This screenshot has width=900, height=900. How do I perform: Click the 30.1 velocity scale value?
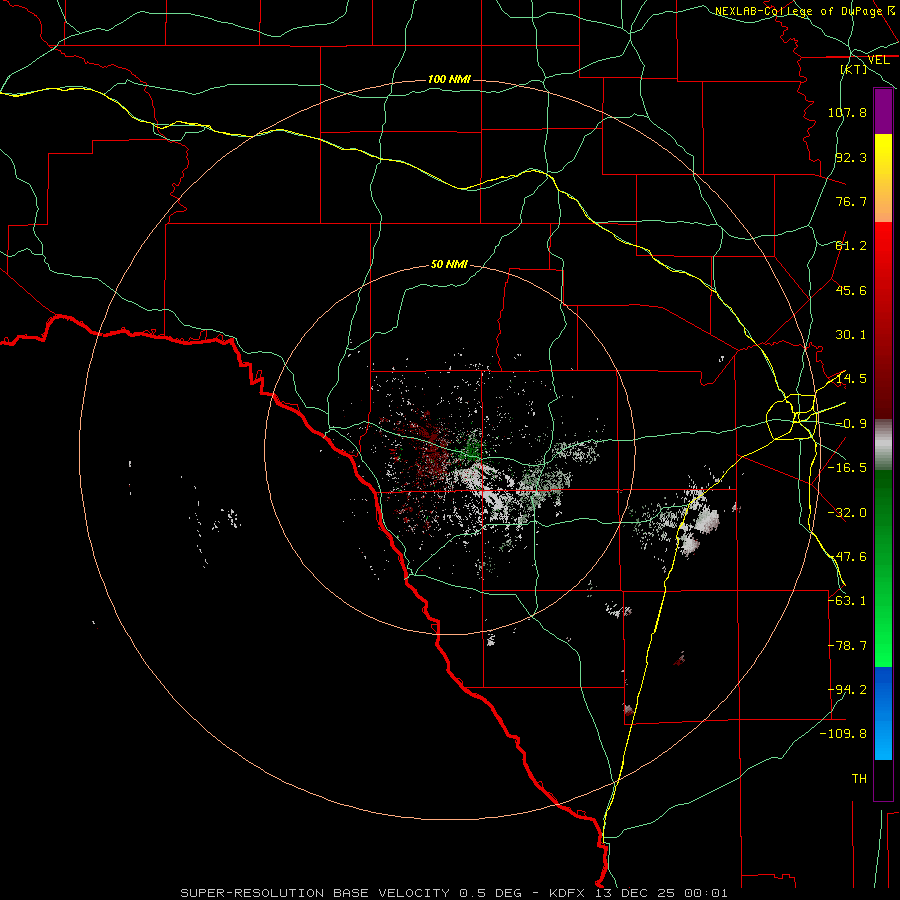(851, 335)
